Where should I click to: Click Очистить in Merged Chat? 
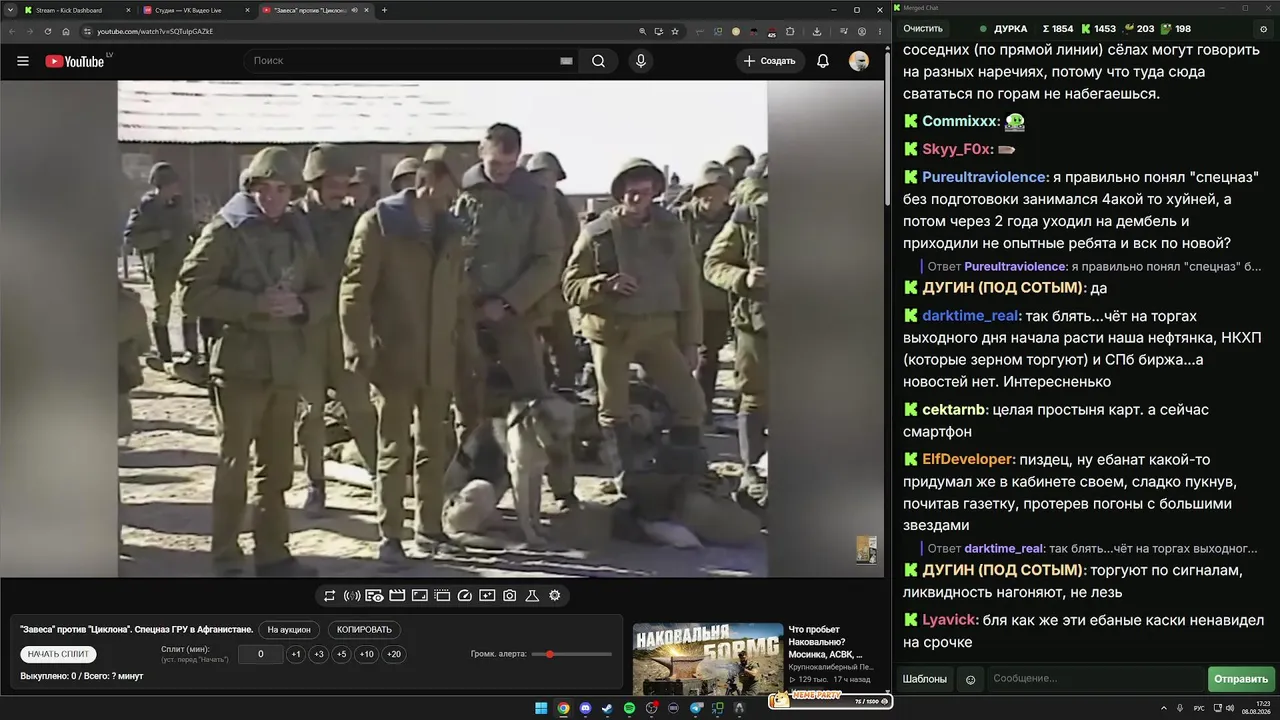923,29
